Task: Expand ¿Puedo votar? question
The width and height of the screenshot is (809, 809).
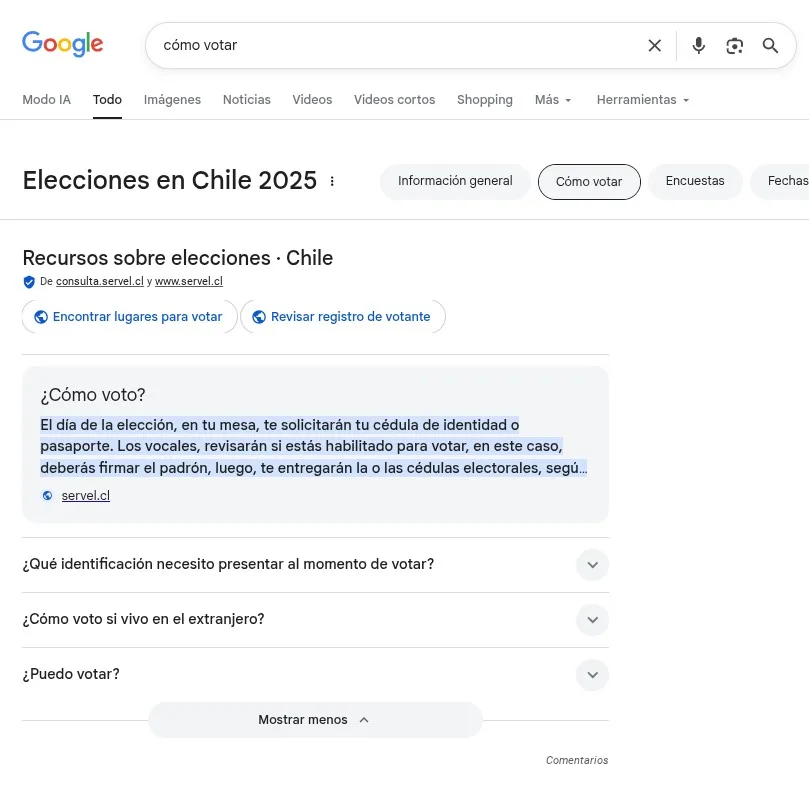Action: 592,675
